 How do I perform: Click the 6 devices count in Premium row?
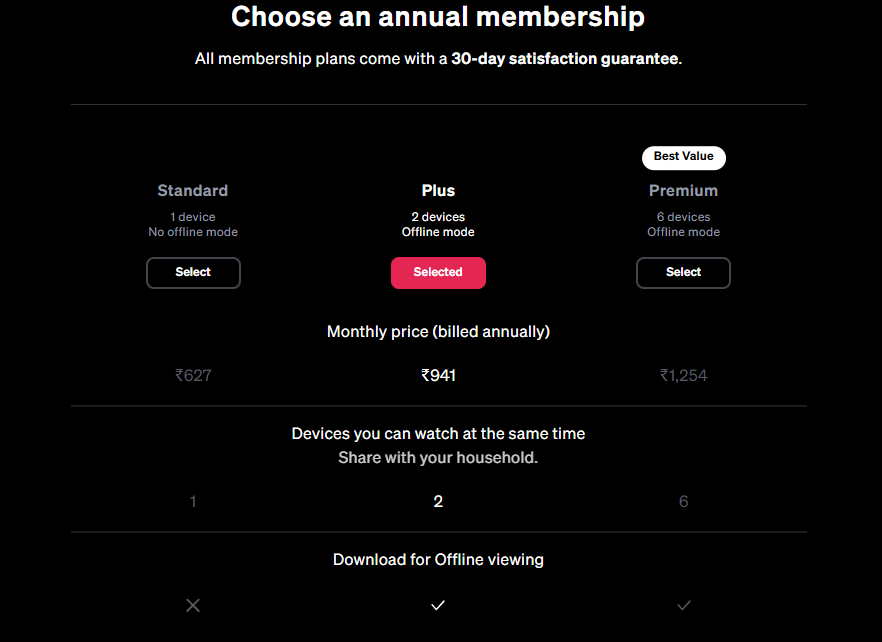[x=683, y=502]
